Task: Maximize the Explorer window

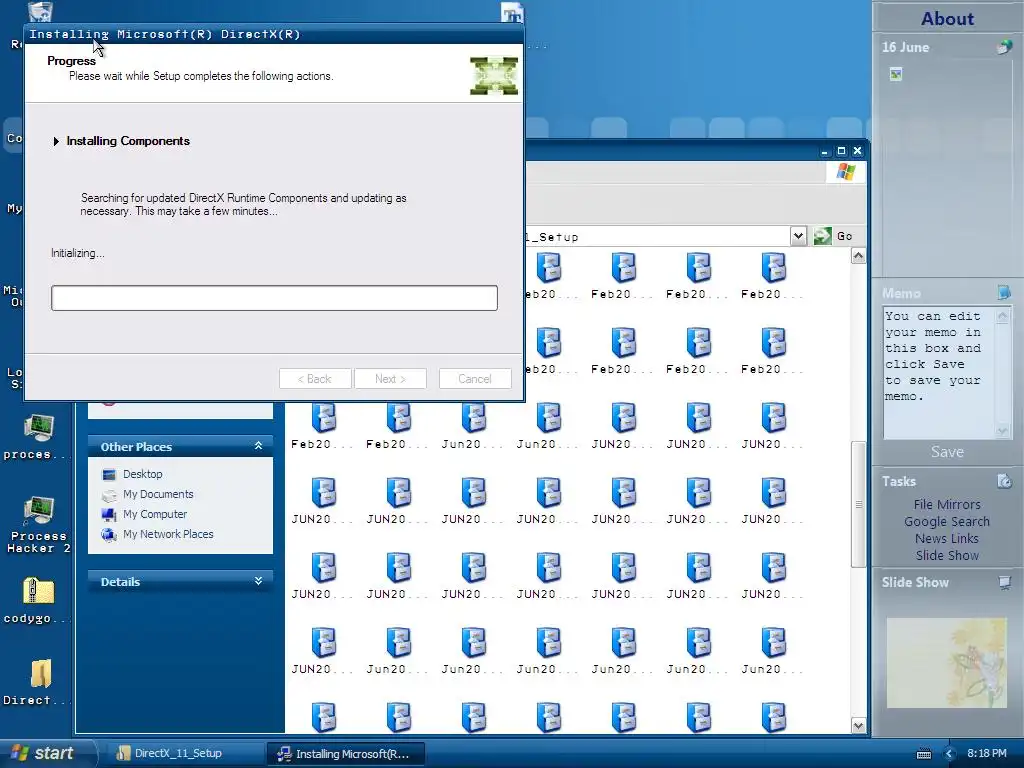Action: coord(841,151)
